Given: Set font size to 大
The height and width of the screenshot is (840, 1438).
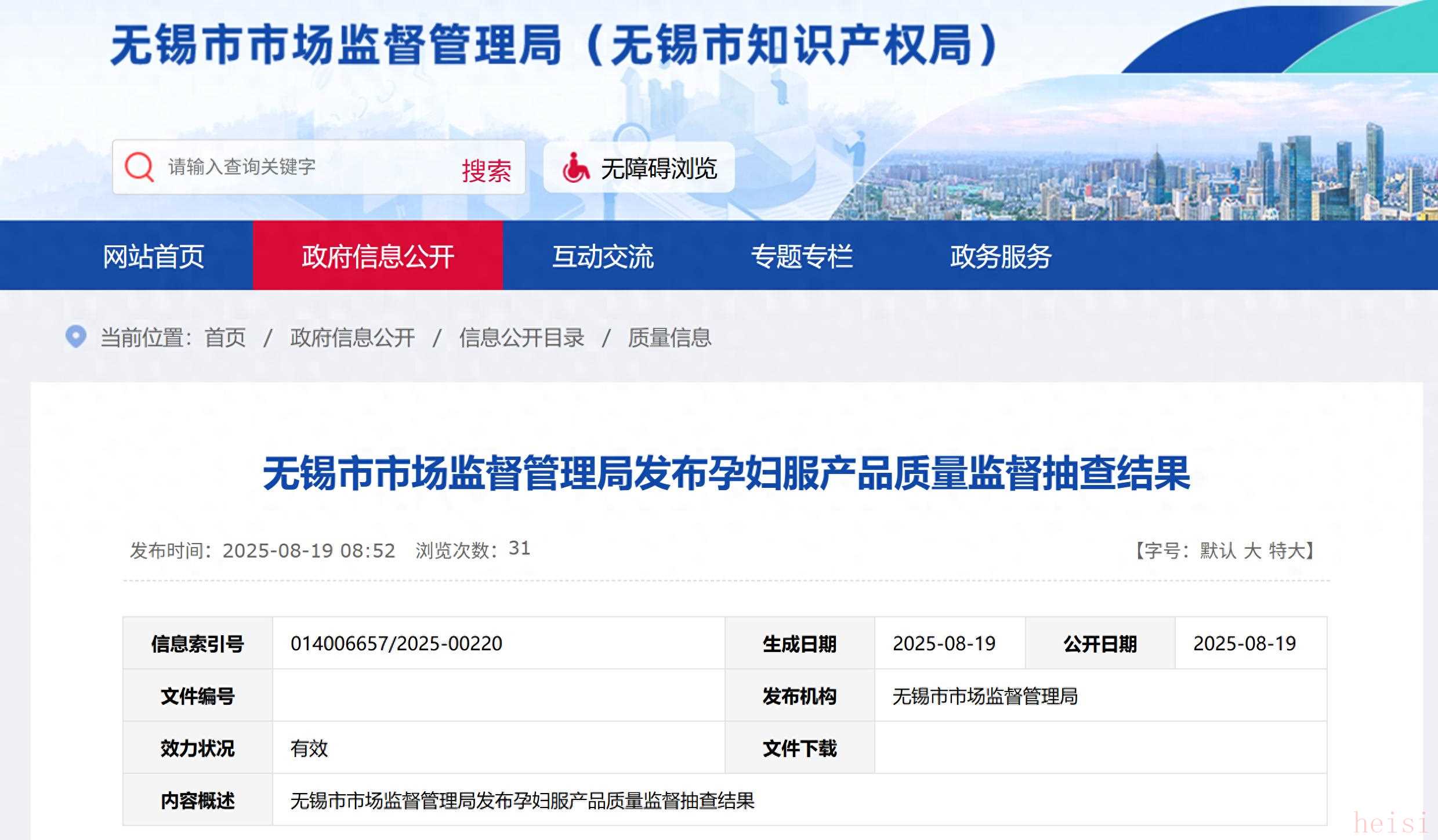Looking at the screenshot, I should 1252,551.
